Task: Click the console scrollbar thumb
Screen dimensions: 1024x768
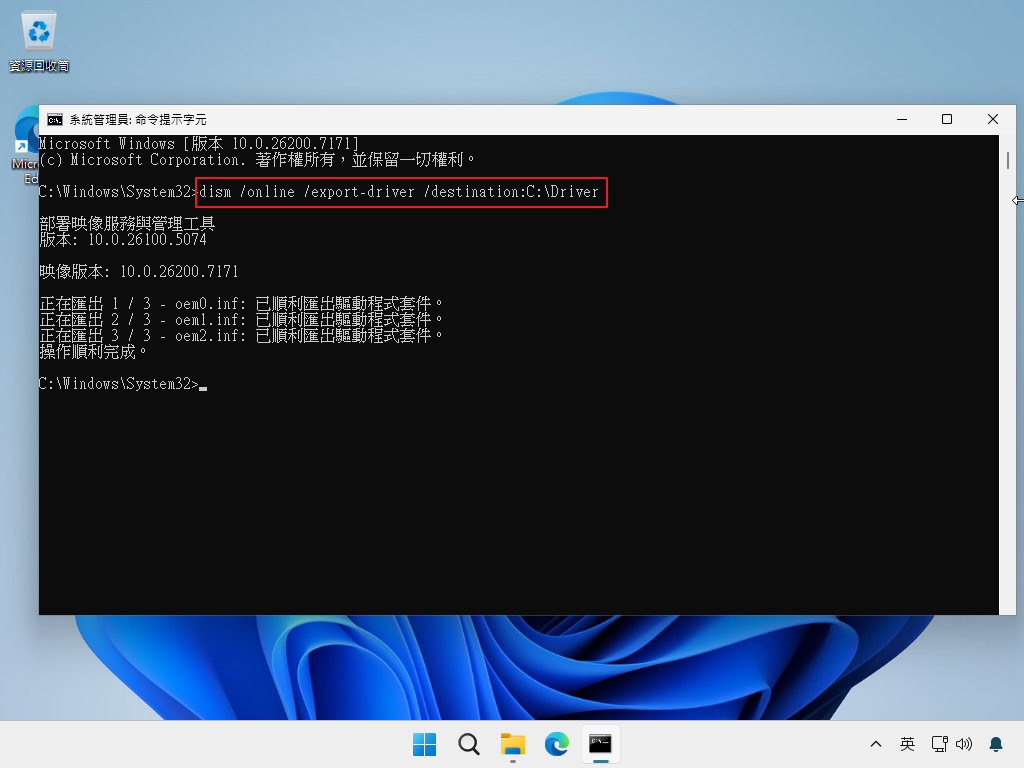Action: 1008,160
